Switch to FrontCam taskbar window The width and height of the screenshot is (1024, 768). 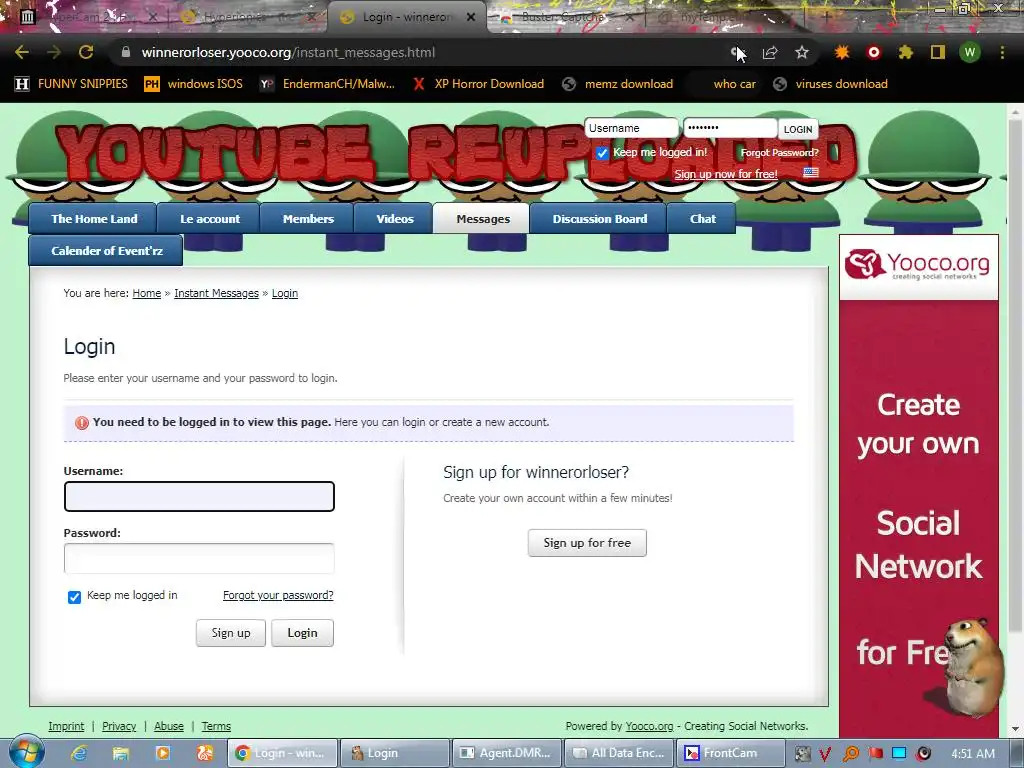point(730,753)
